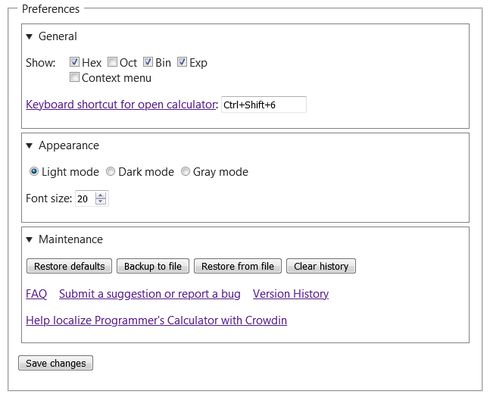This screenshot has height=400, width=490.
Task: Open the Version History link
Action: point(291,294)
